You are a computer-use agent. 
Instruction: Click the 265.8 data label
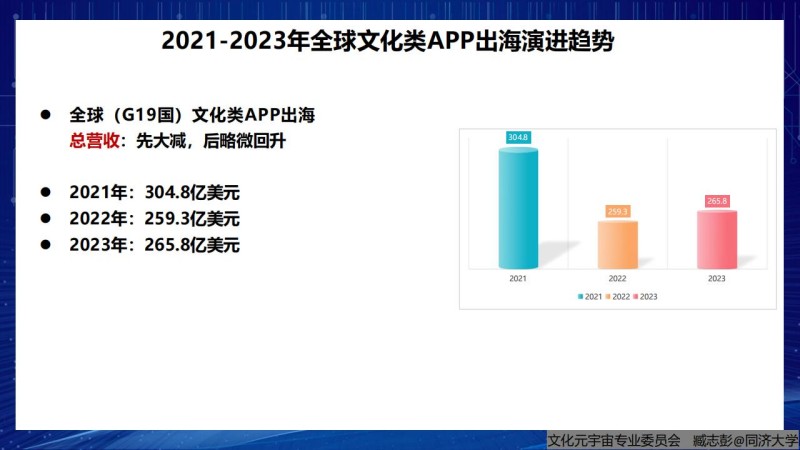pos(717,201)
